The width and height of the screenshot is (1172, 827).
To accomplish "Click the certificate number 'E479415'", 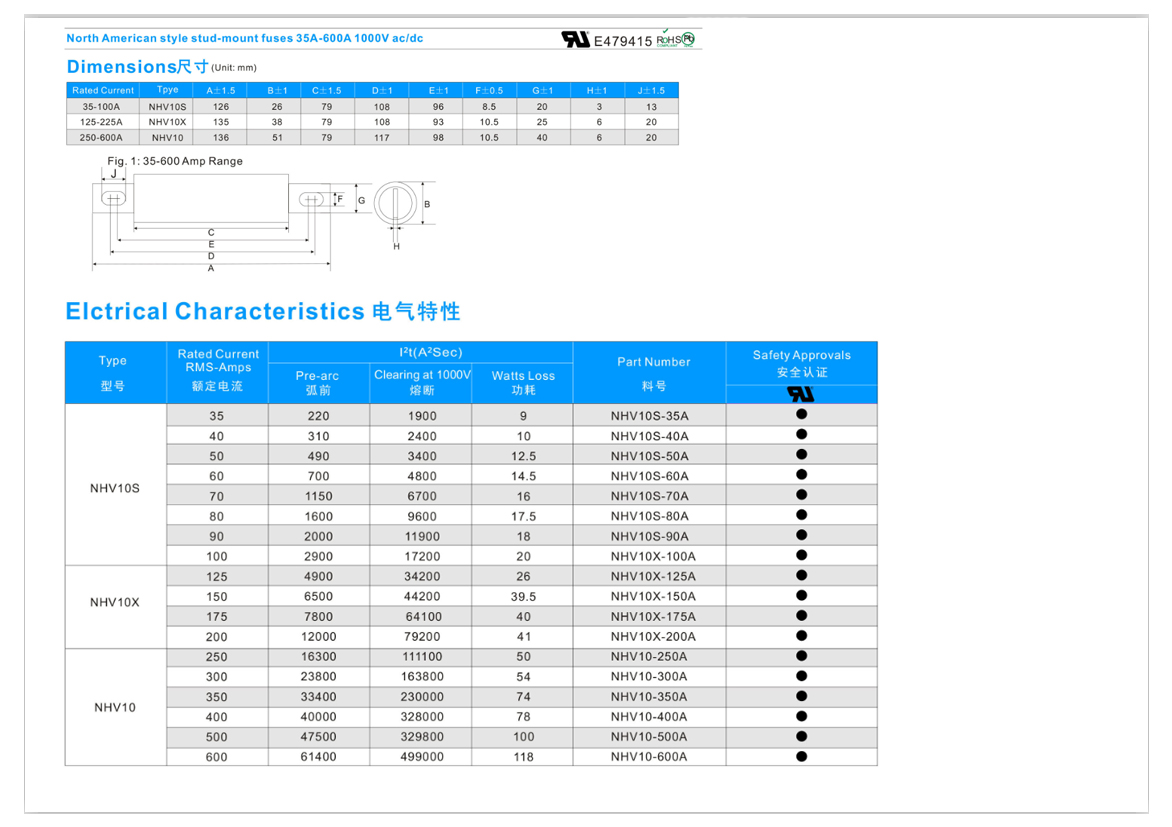I will tap(623, 41).
